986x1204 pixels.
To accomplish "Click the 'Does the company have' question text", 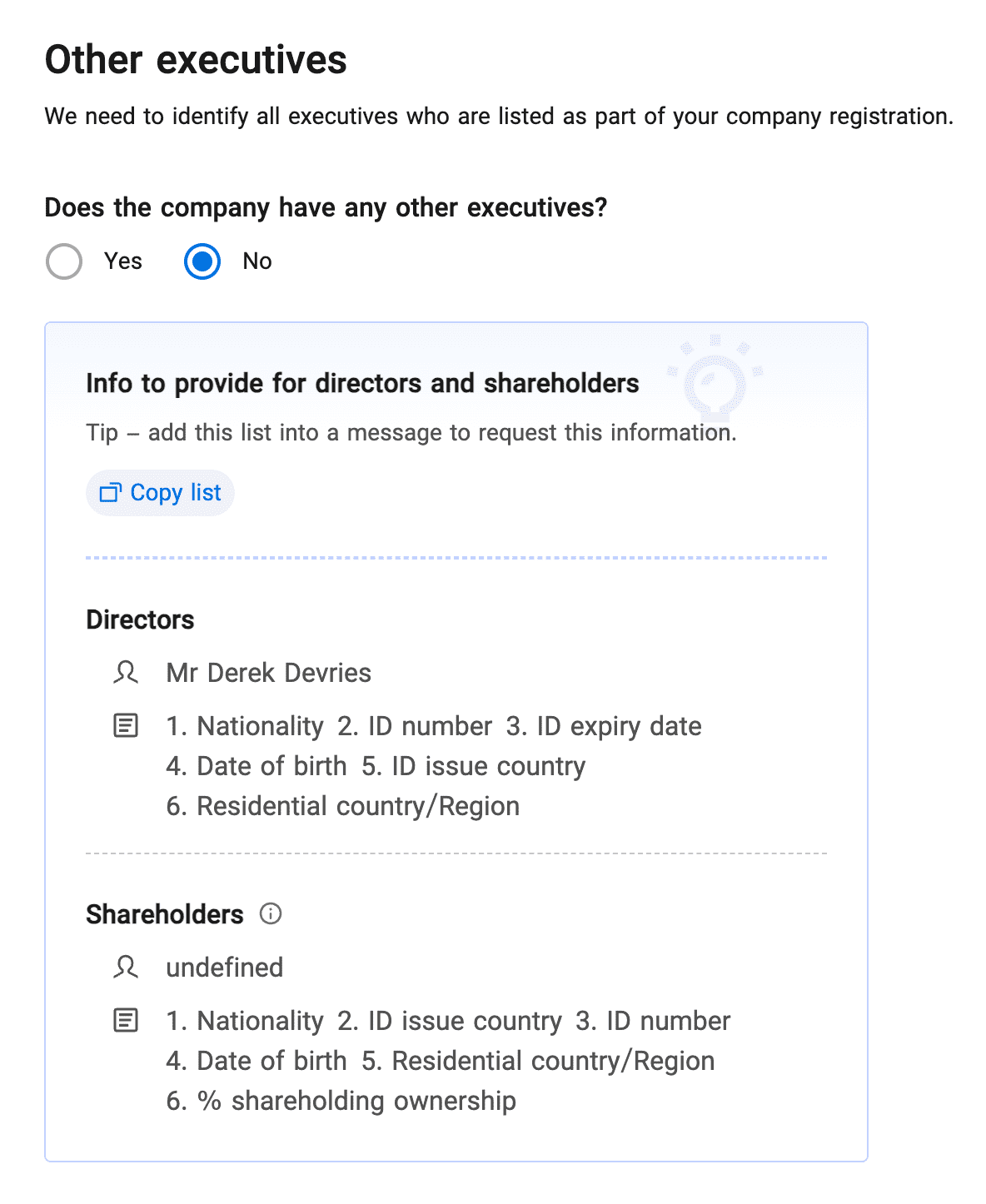I will coord(326,207).
